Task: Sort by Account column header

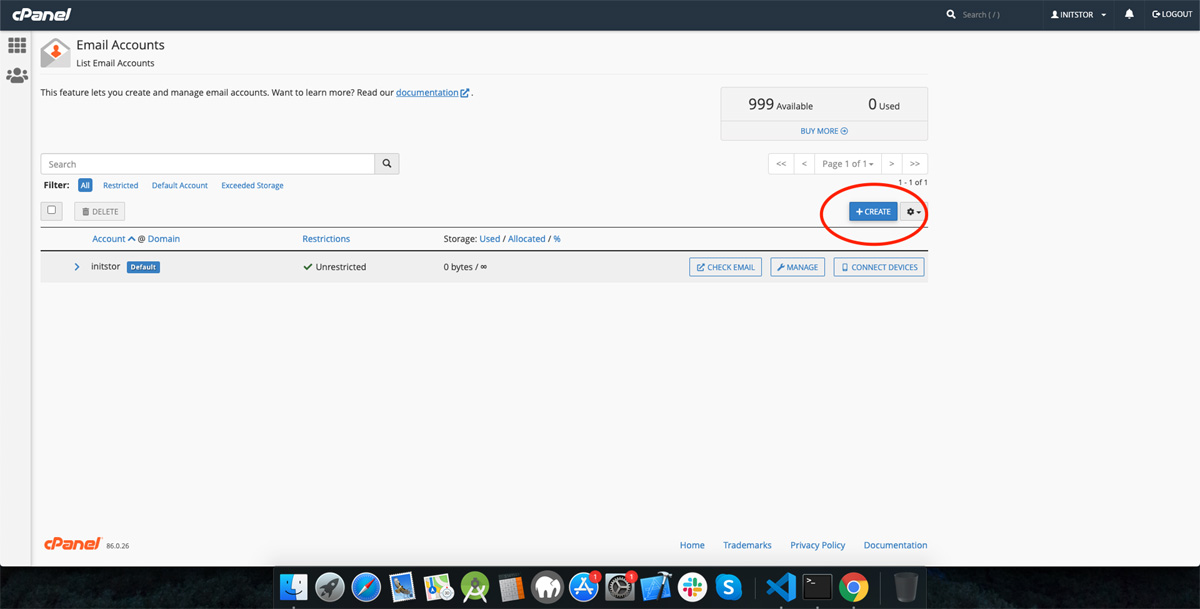Action: pos(109,239)
